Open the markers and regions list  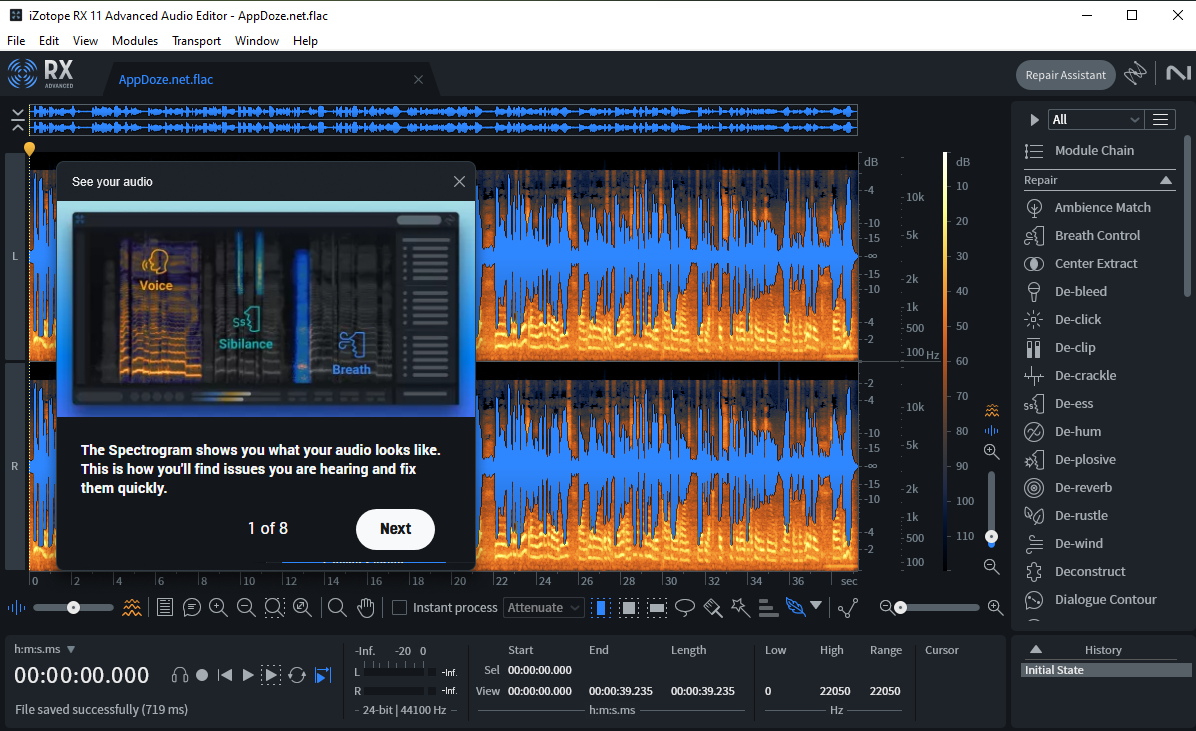164,607
